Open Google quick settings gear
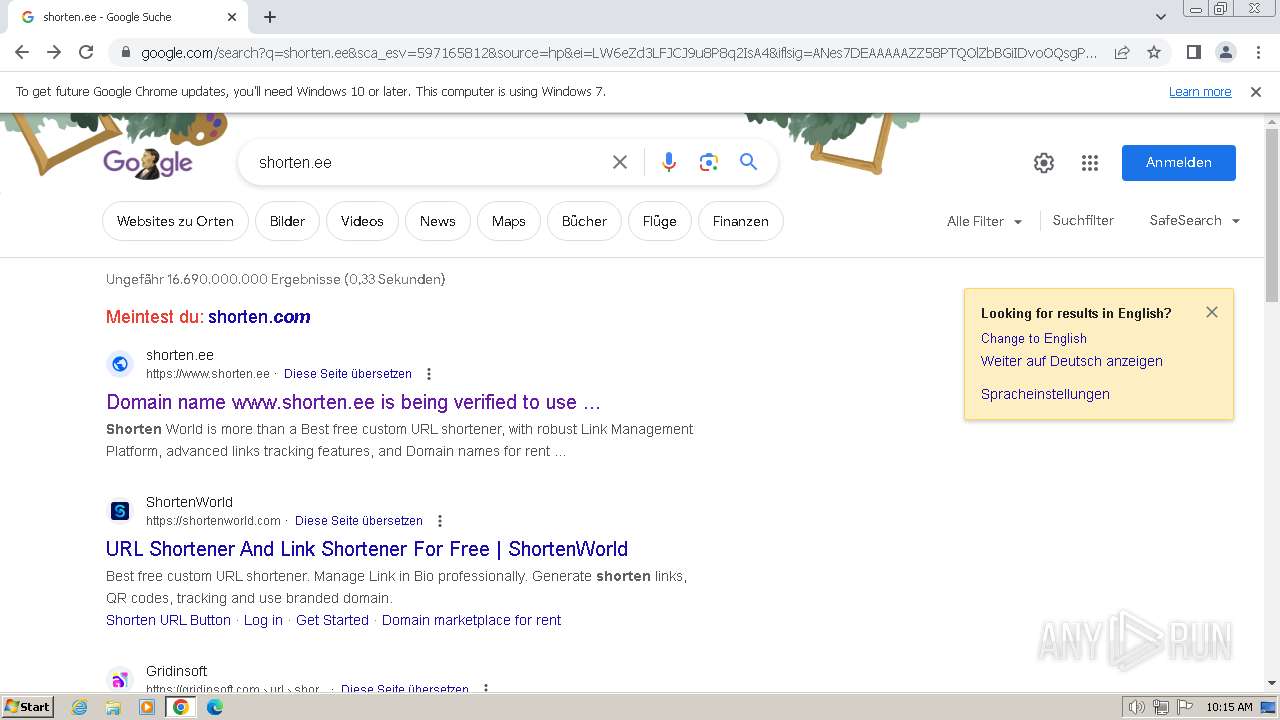Image resolution: width=1280 pixels, height=720 pixels. (x=1044, y=163)
